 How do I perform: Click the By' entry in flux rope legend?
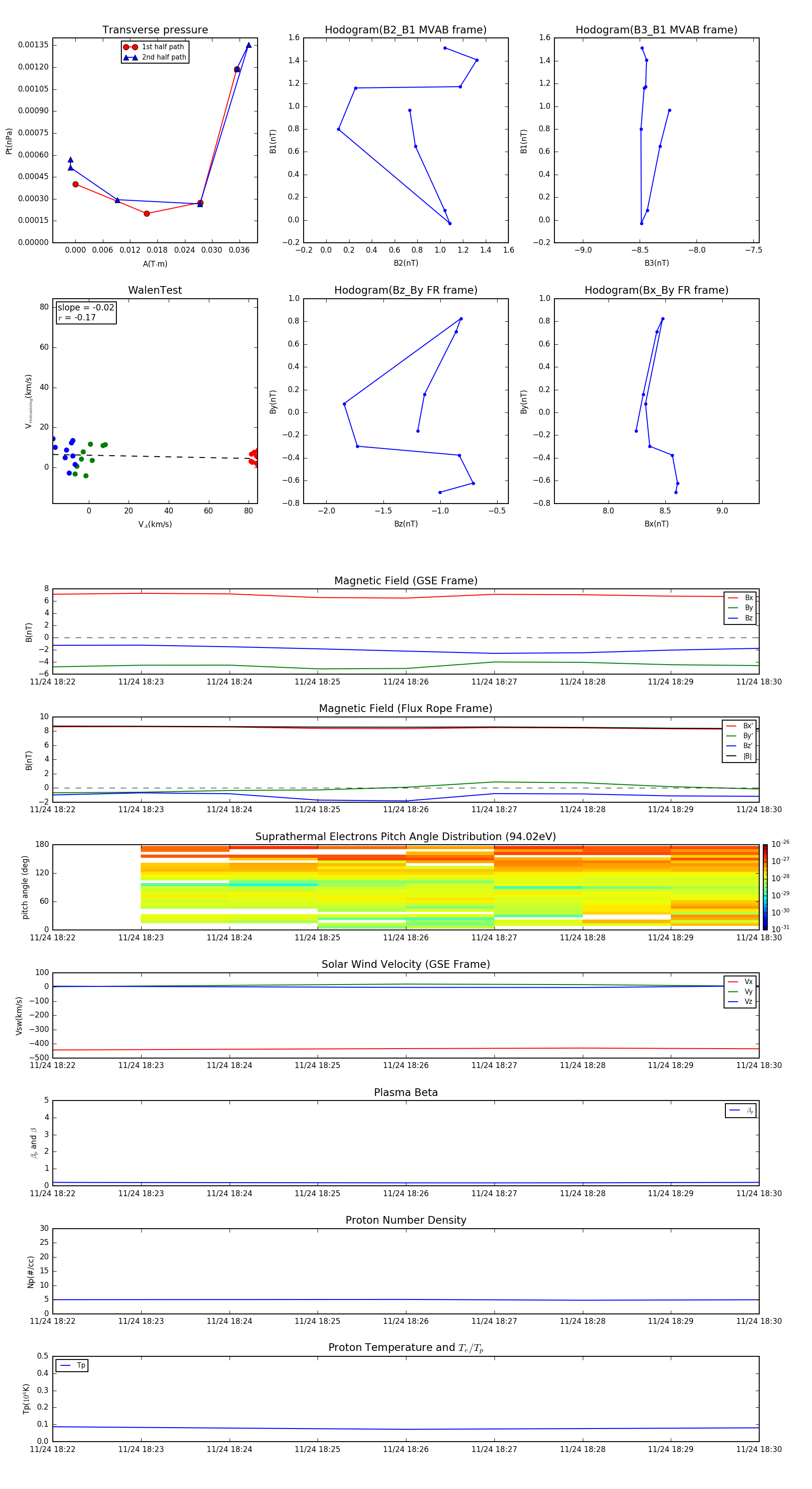click(739, 736)
